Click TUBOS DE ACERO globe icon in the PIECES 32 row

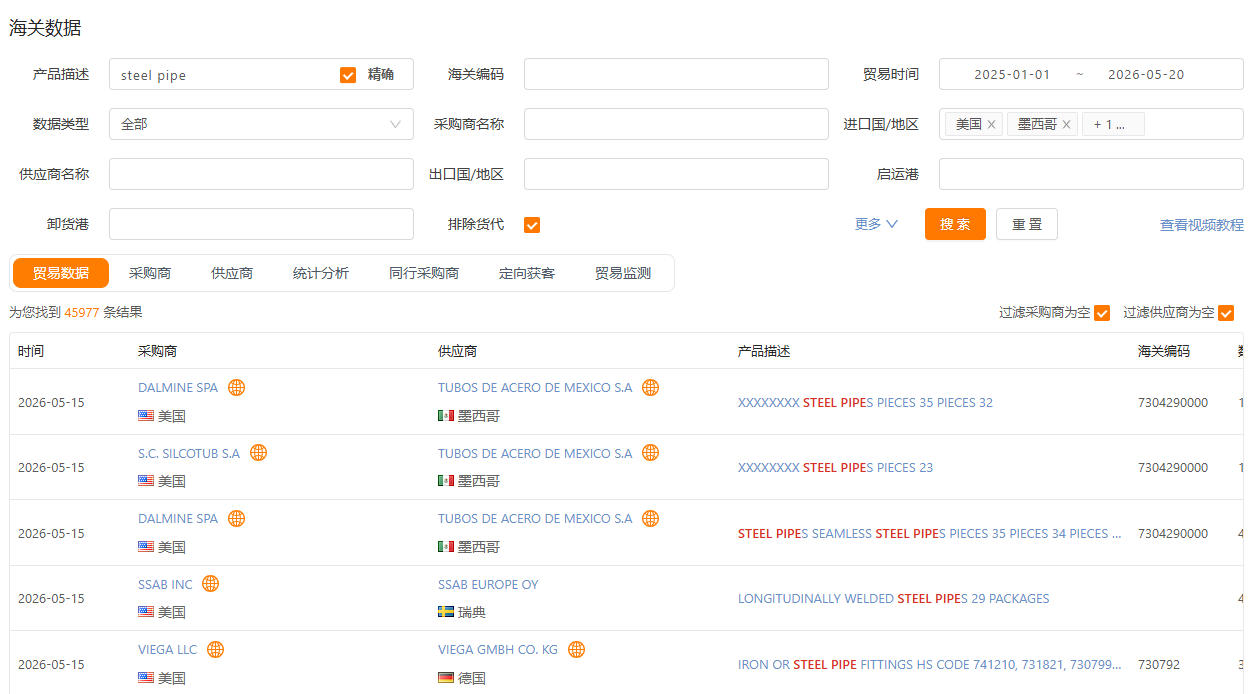coord(650,387)
